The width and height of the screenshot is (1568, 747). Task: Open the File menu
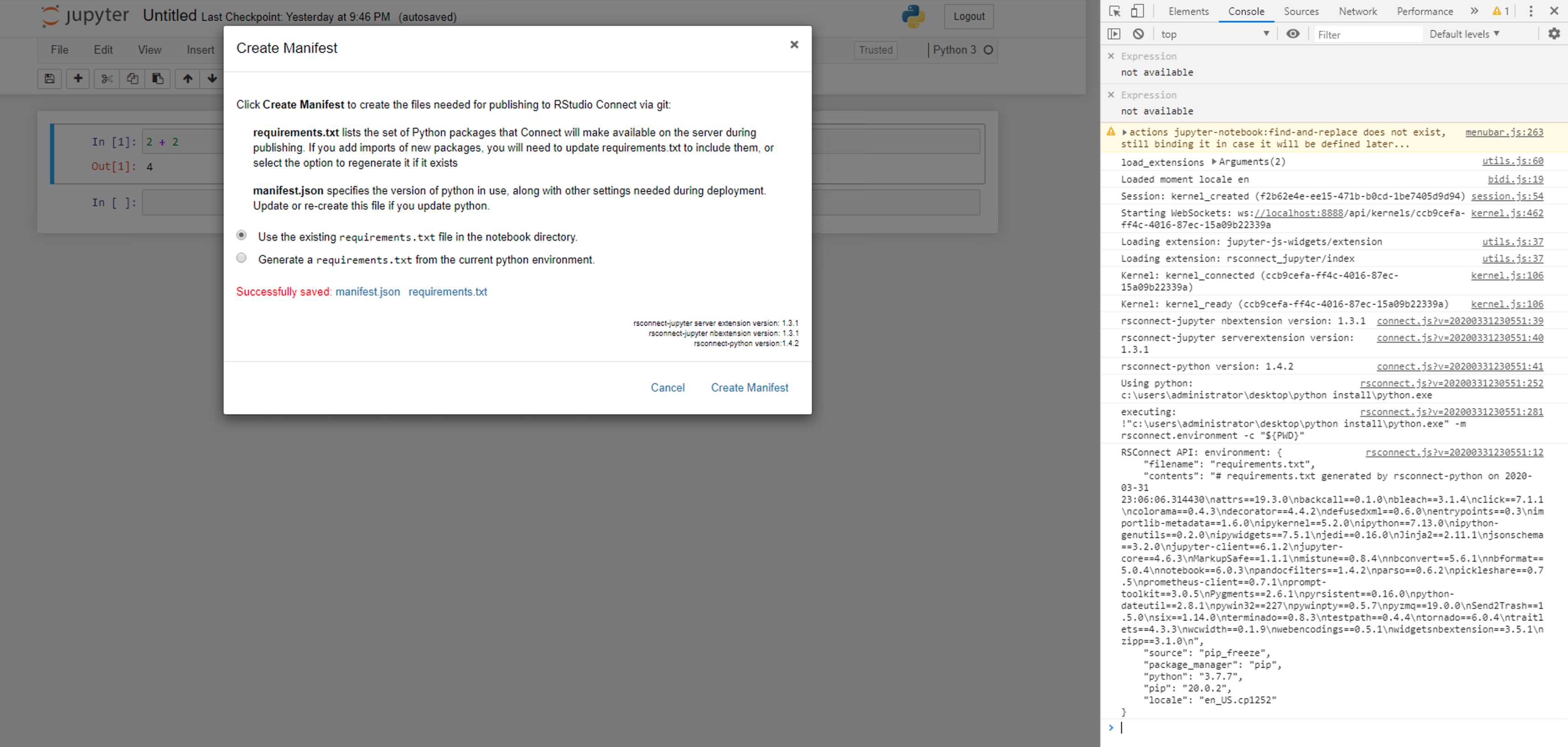click(x=59, y=50)
